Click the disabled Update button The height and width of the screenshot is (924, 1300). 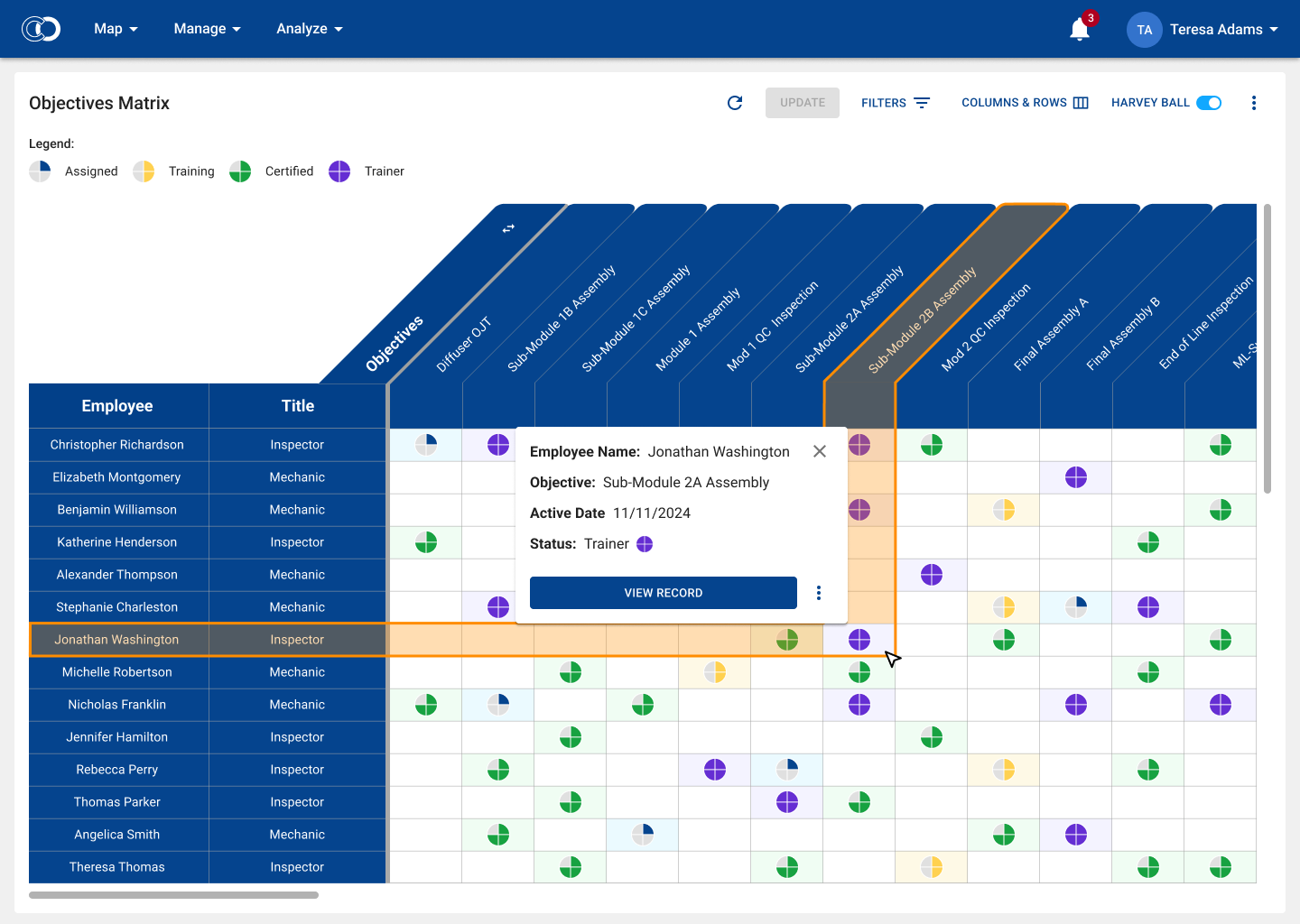(802, 103)
